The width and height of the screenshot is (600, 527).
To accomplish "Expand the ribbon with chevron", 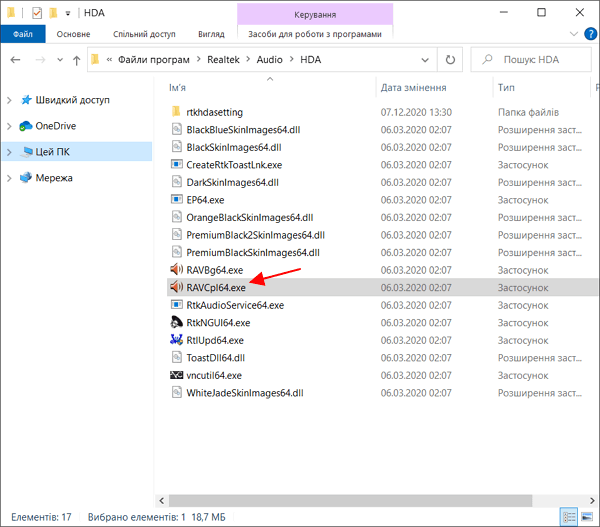I will click(x=574, y=34).
